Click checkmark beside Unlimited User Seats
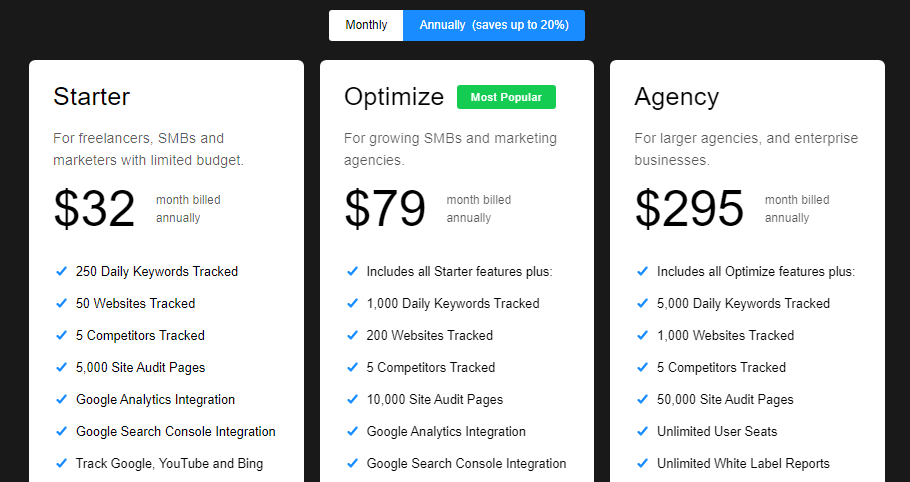910x482 pixels. (x=642, y=432)
